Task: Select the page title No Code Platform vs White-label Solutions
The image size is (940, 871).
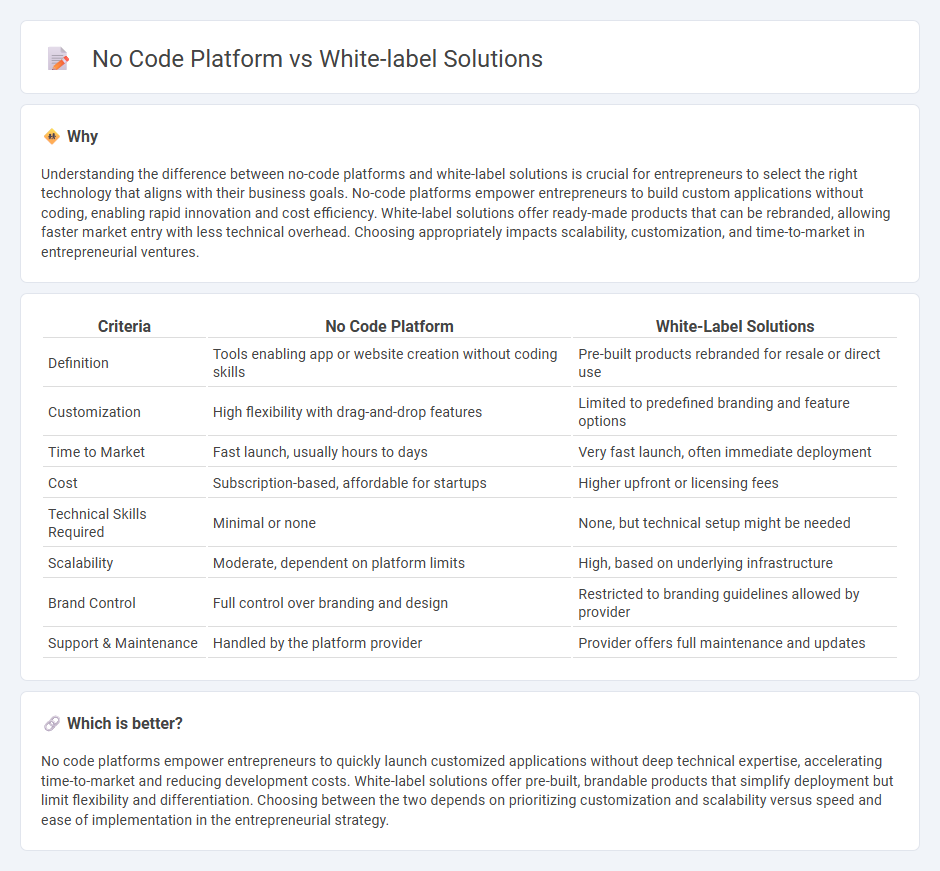Action: coord(317,59)
